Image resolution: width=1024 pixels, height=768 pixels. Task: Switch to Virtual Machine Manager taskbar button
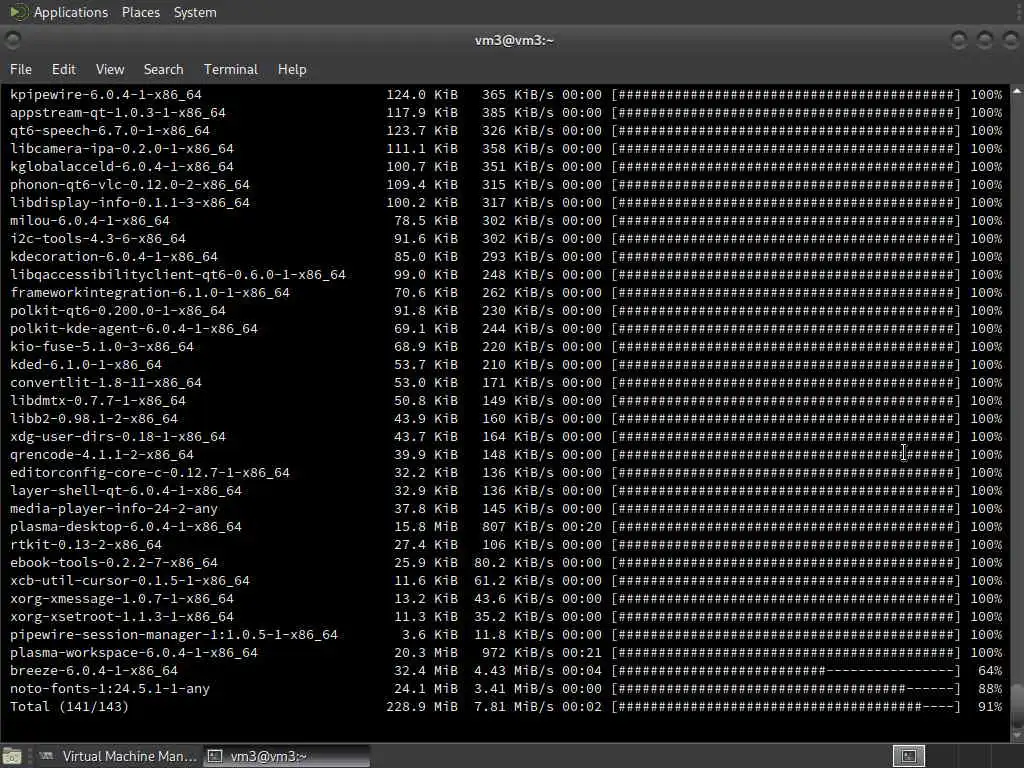[x=118, y=756]
